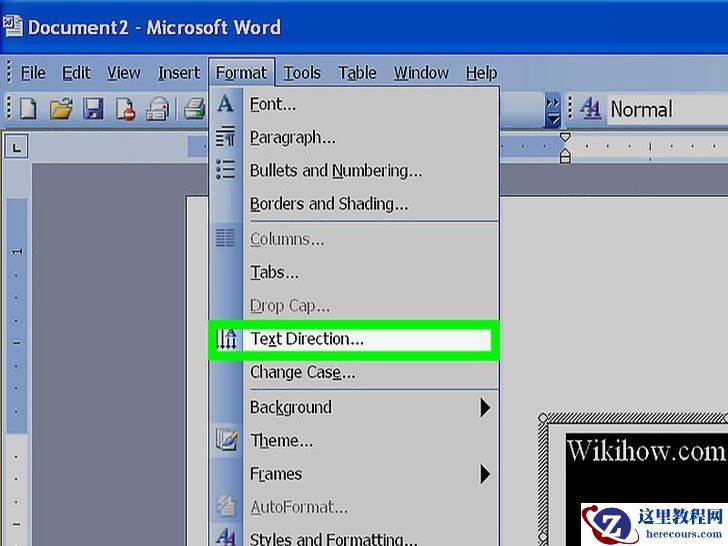Image resolution: width=728 pixels, height=546 pixels.
Task: Expand the Frames submenu
Action: point(355,474)
